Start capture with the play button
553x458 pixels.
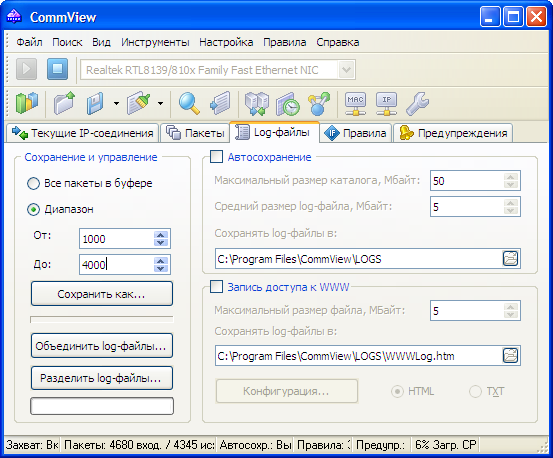pyautogui.click(x=26, y=69)
